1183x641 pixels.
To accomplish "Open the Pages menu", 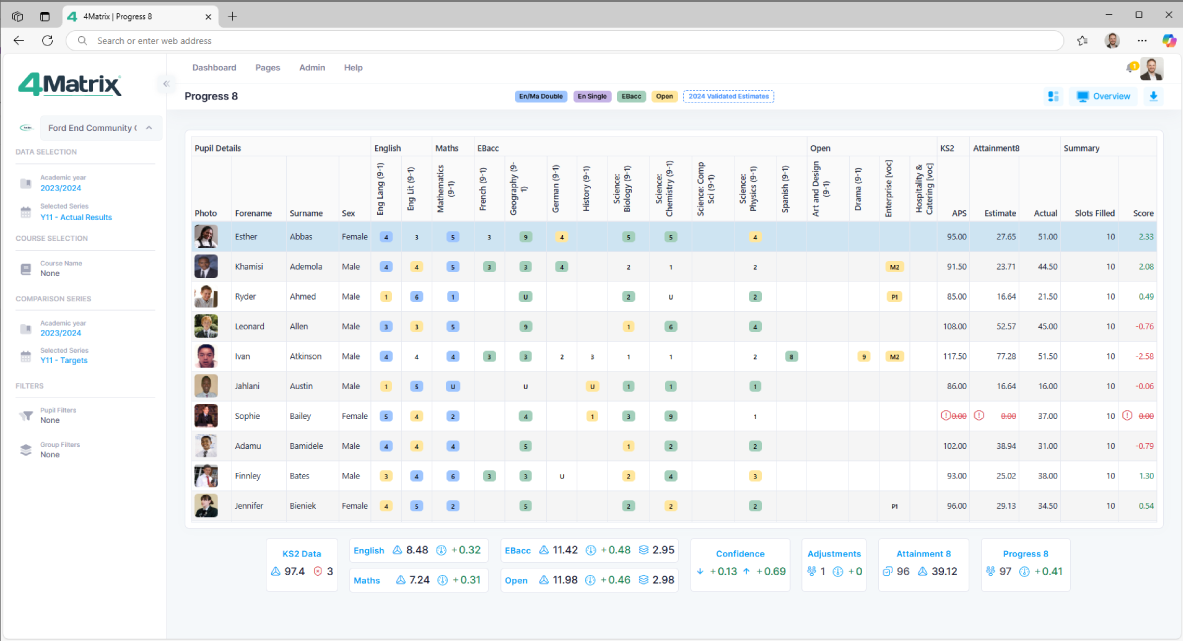I will coord(267,68).
